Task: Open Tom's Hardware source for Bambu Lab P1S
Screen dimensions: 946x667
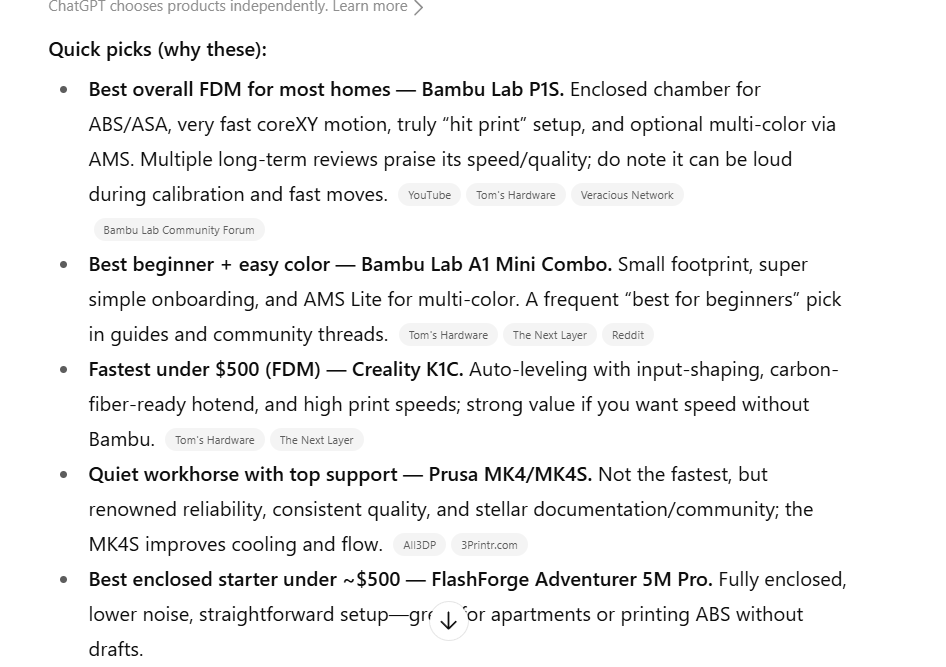Action: point(515,195)
